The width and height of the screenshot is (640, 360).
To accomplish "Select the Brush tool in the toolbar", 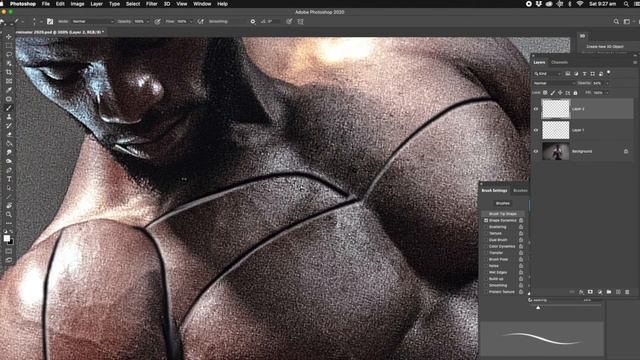I will pos(9,108).
